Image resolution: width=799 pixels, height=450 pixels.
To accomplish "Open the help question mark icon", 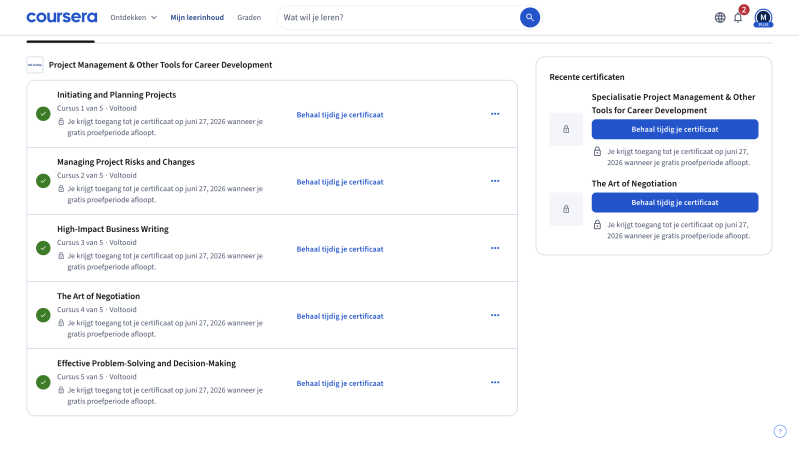I will [780, 431].
